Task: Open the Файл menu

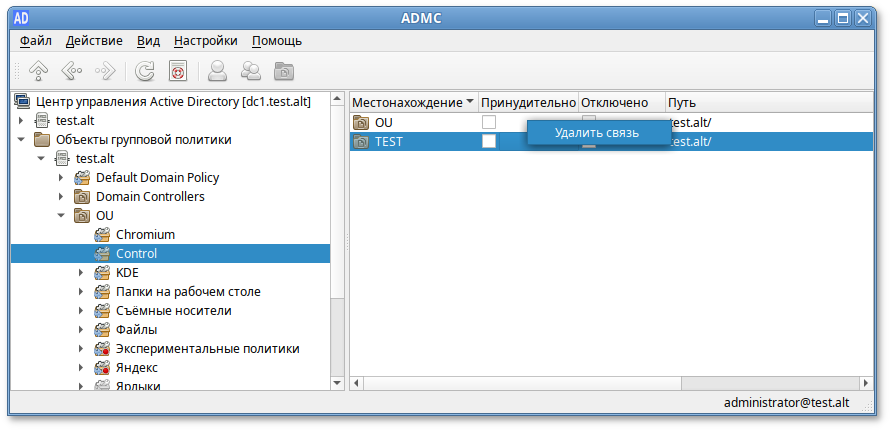Action: pos(36,41)
